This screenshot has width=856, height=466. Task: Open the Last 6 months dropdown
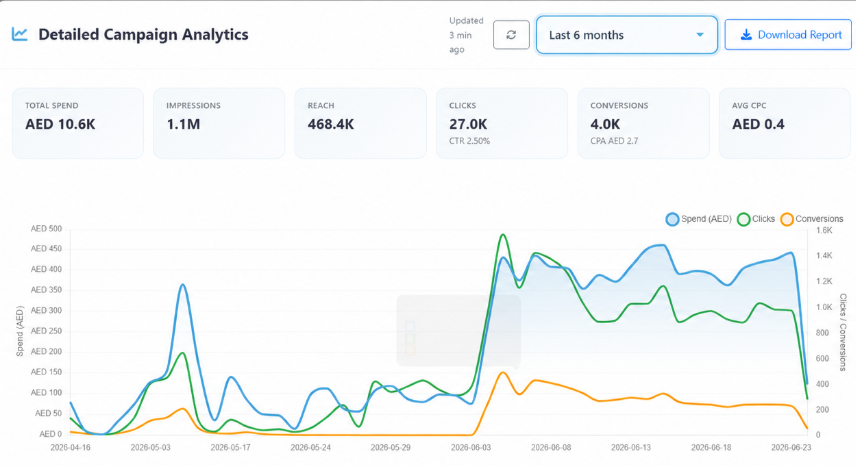(627, 35)
